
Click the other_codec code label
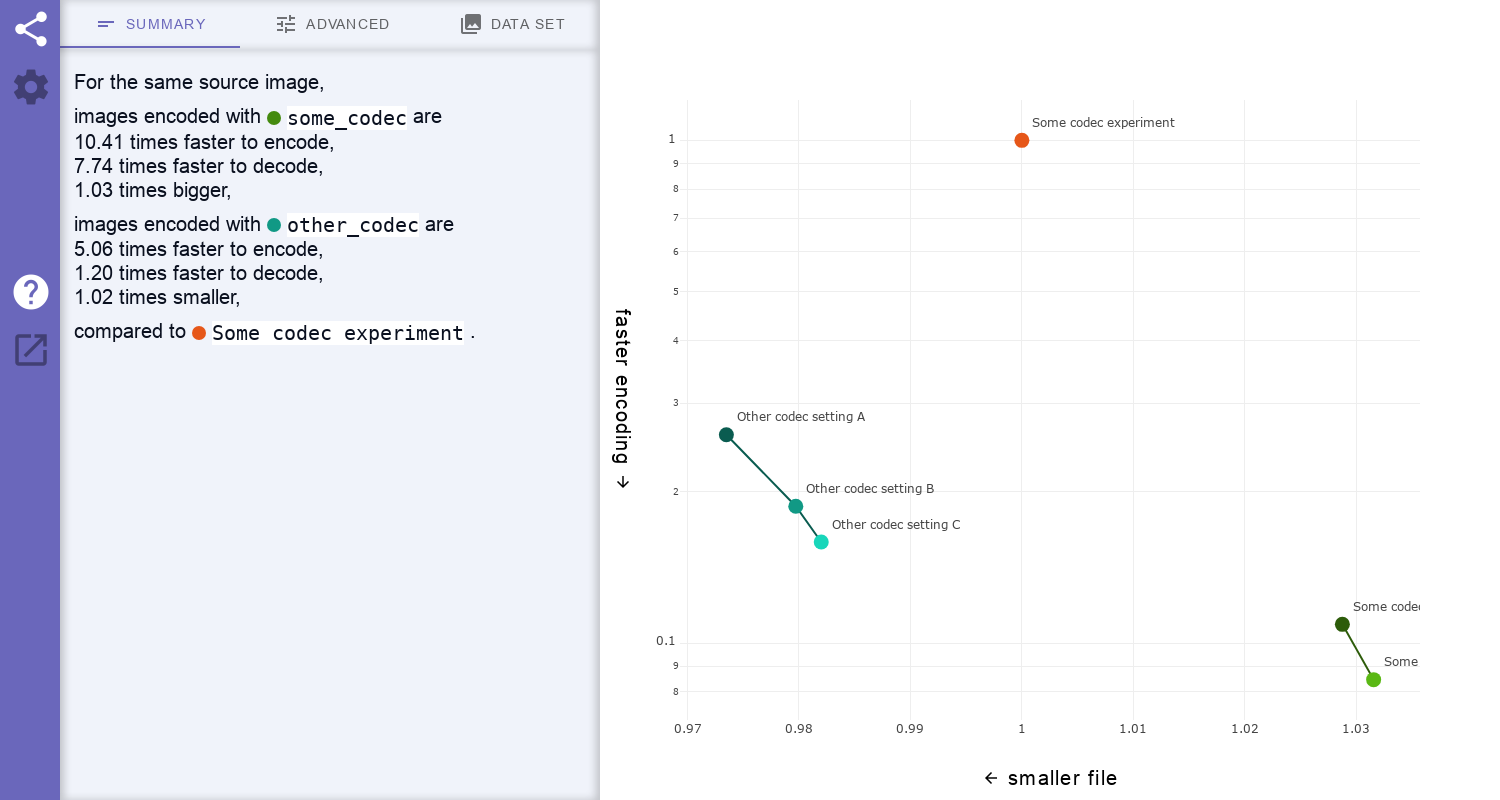(353, 225)
